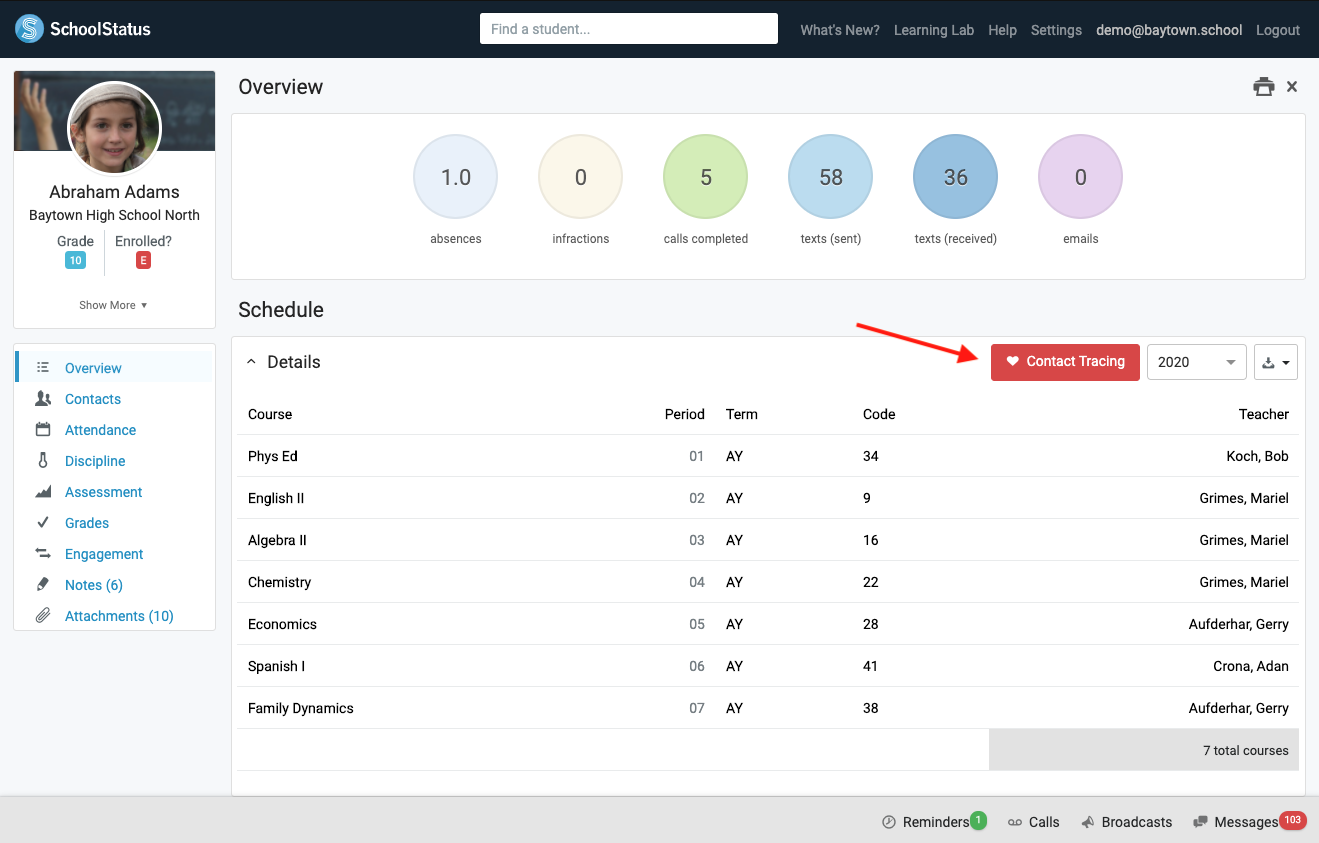Close the Overview panel with the X icon
The width and height of the screenshot is (1319, 843).
point(1292,87)
